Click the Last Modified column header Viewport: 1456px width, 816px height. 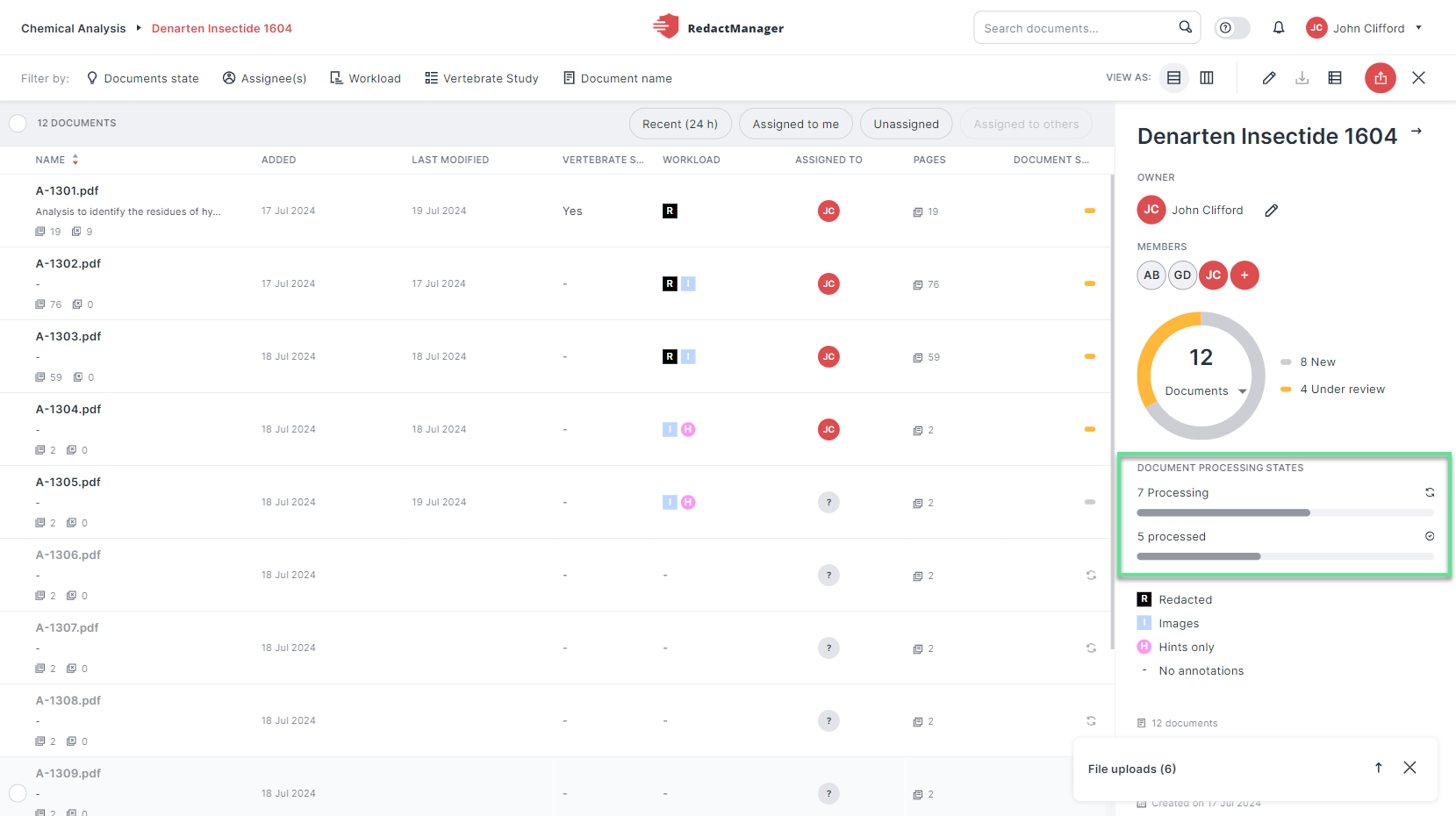[x=450, y=160]
